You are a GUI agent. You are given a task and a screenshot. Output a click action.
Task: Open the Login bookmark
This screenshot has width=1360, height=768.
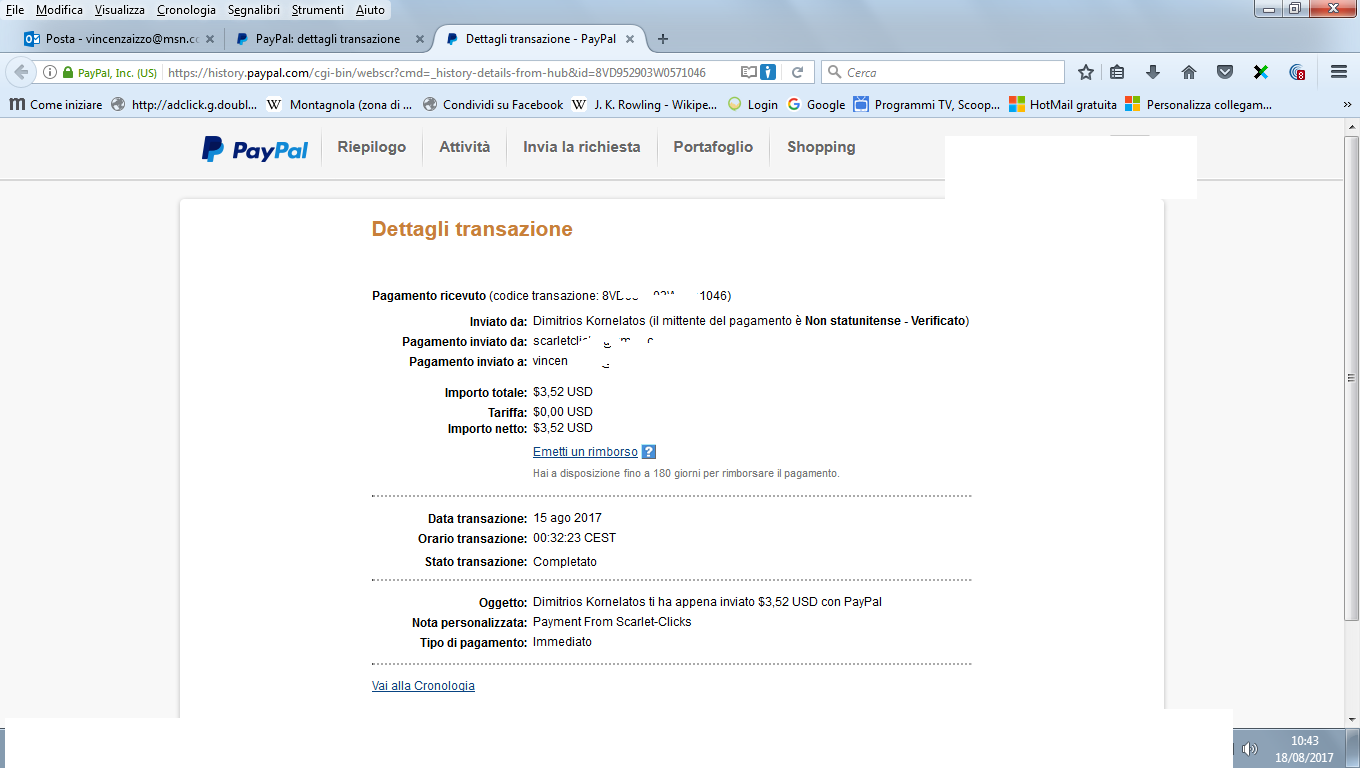(x=753, y=104)
